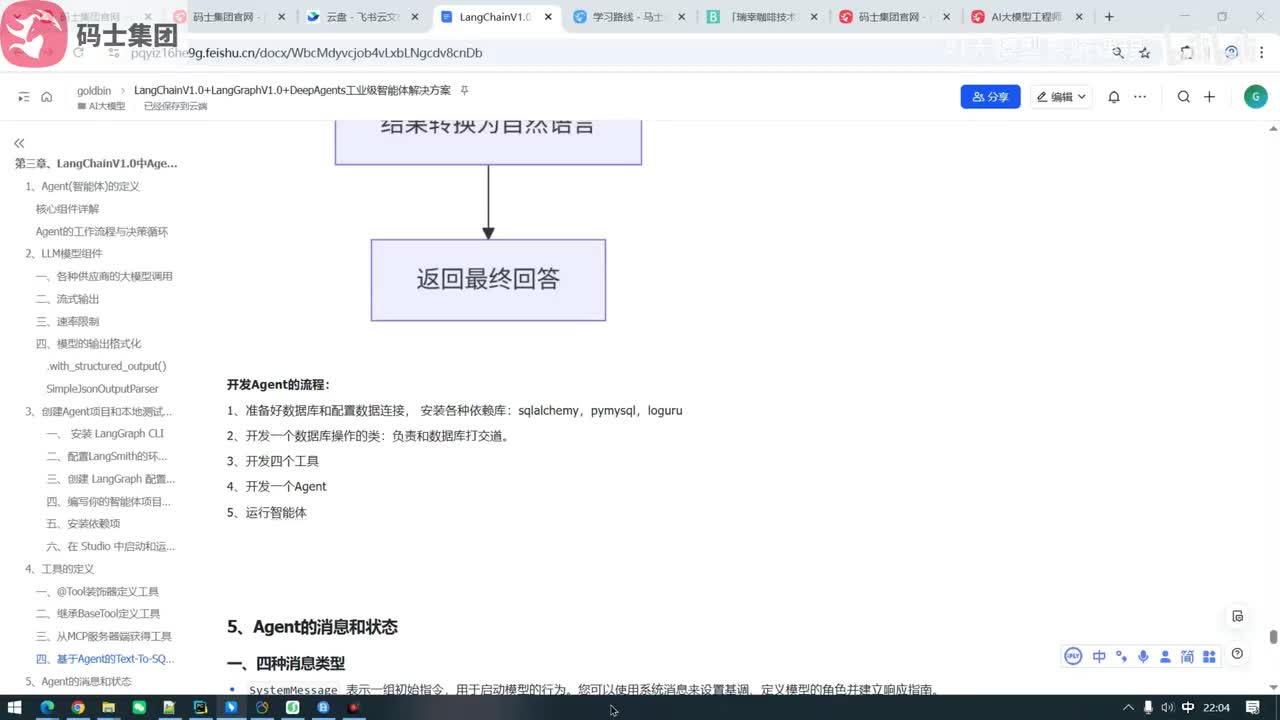
Task: Go to outline item 核心组件详解
Action: [68, 209]
